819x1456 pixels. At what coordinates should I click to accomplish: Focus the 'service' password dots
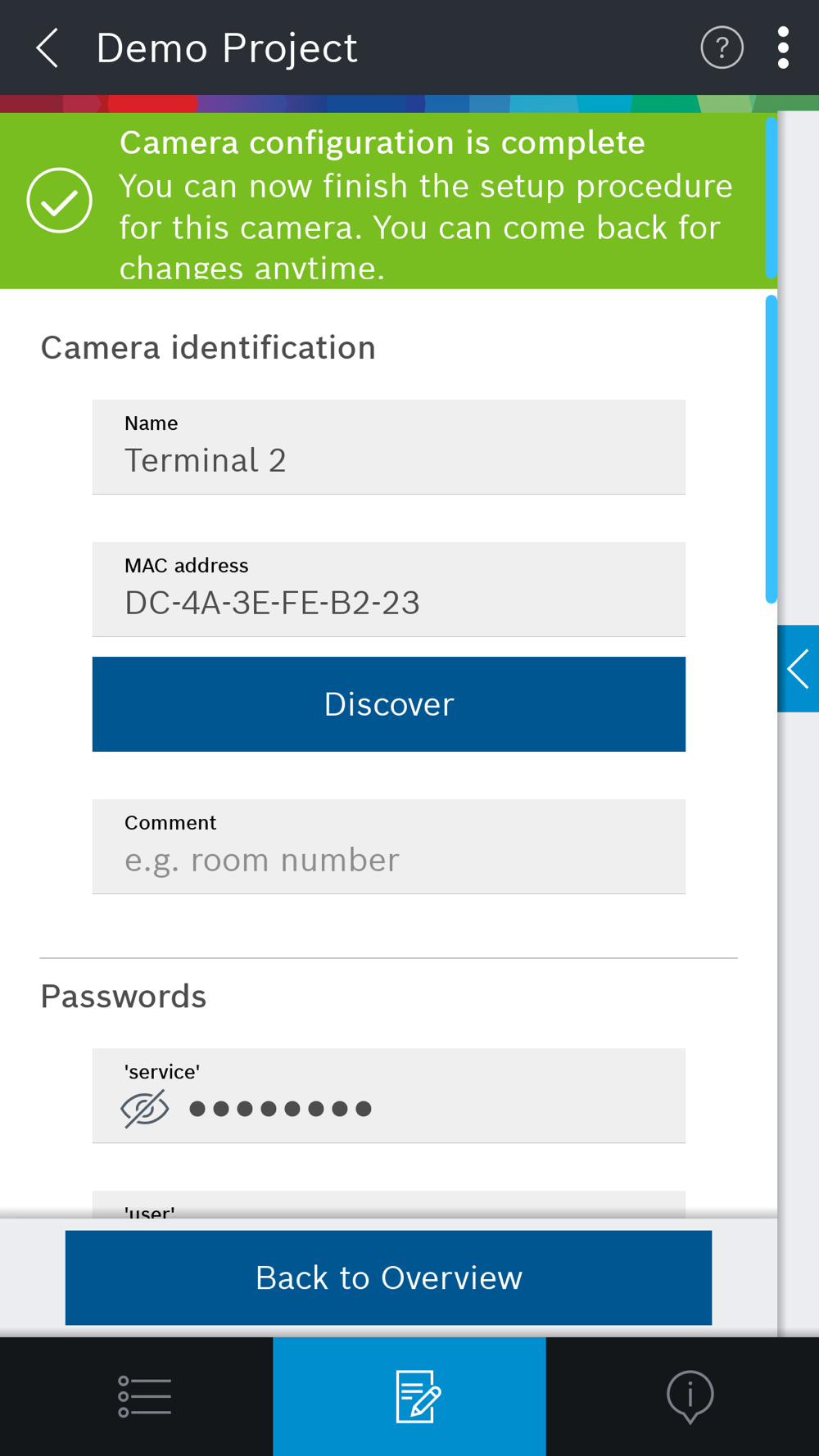[281, 1109]
